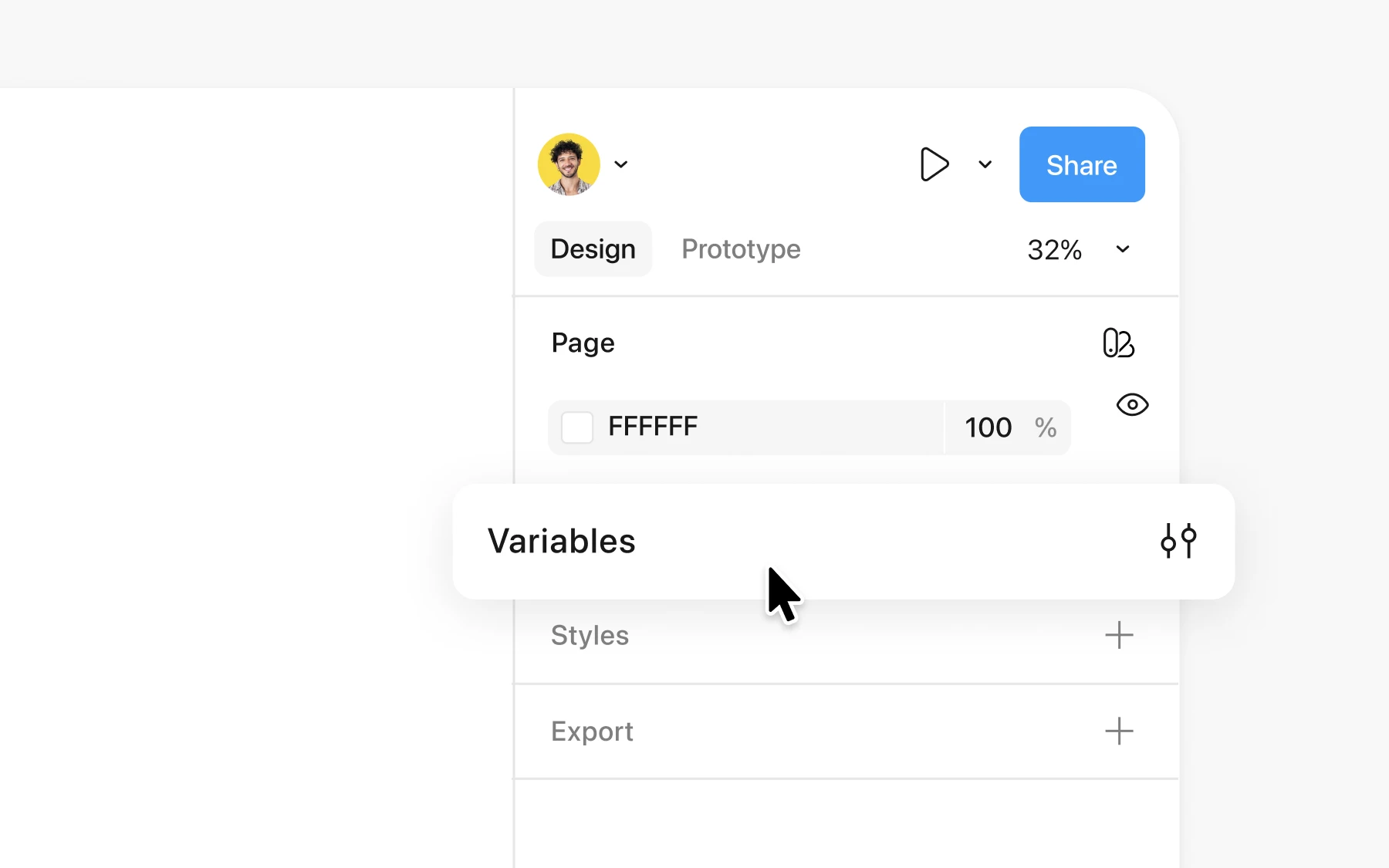Click the FFFFFF hex color field
The width and height of the screenshot is (1389, 868).
745,427
